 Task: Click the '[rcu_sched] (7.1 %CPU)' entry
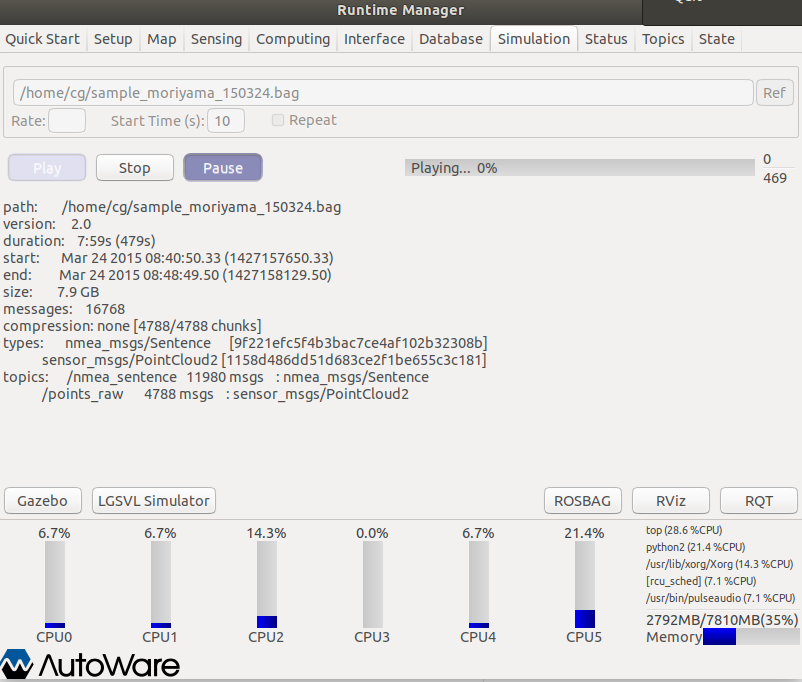click(701, 581)
